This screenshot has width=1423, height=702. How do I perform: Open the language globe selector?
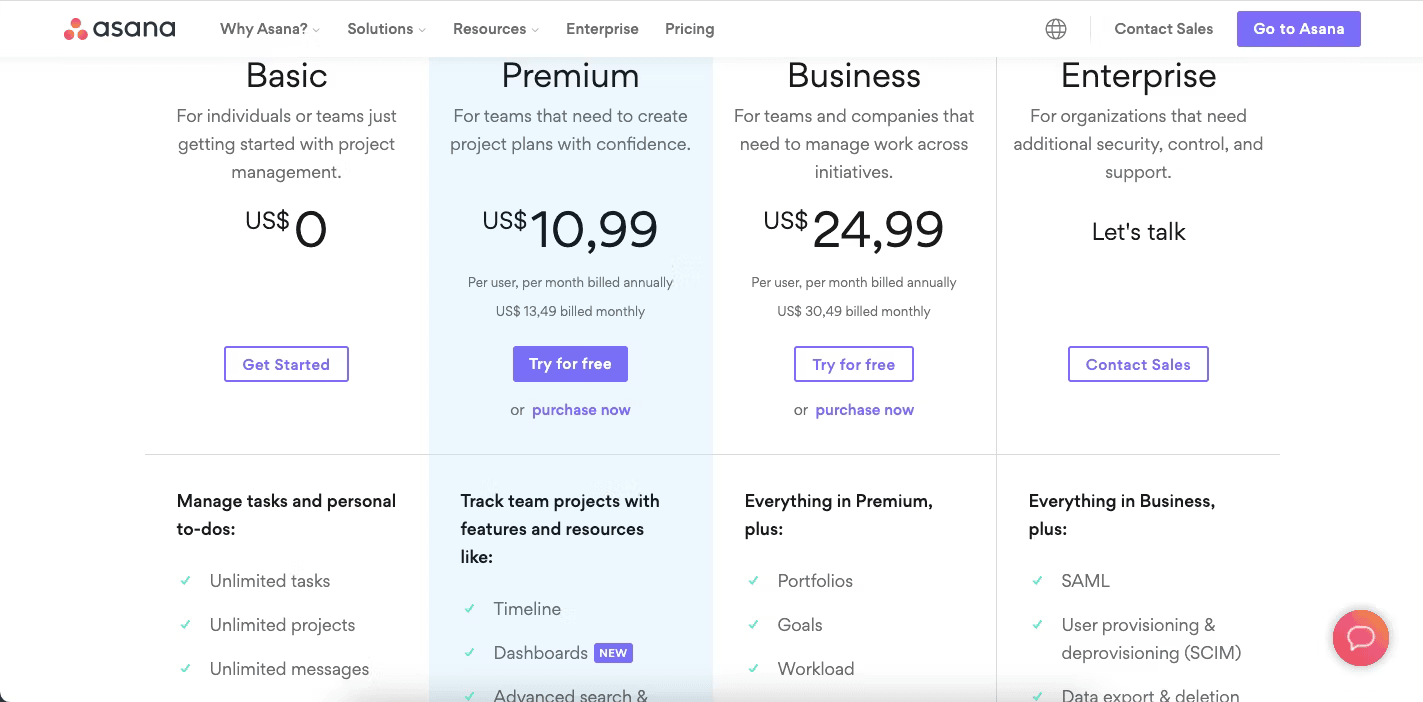pyautogui.click(x=1056, y=29)
